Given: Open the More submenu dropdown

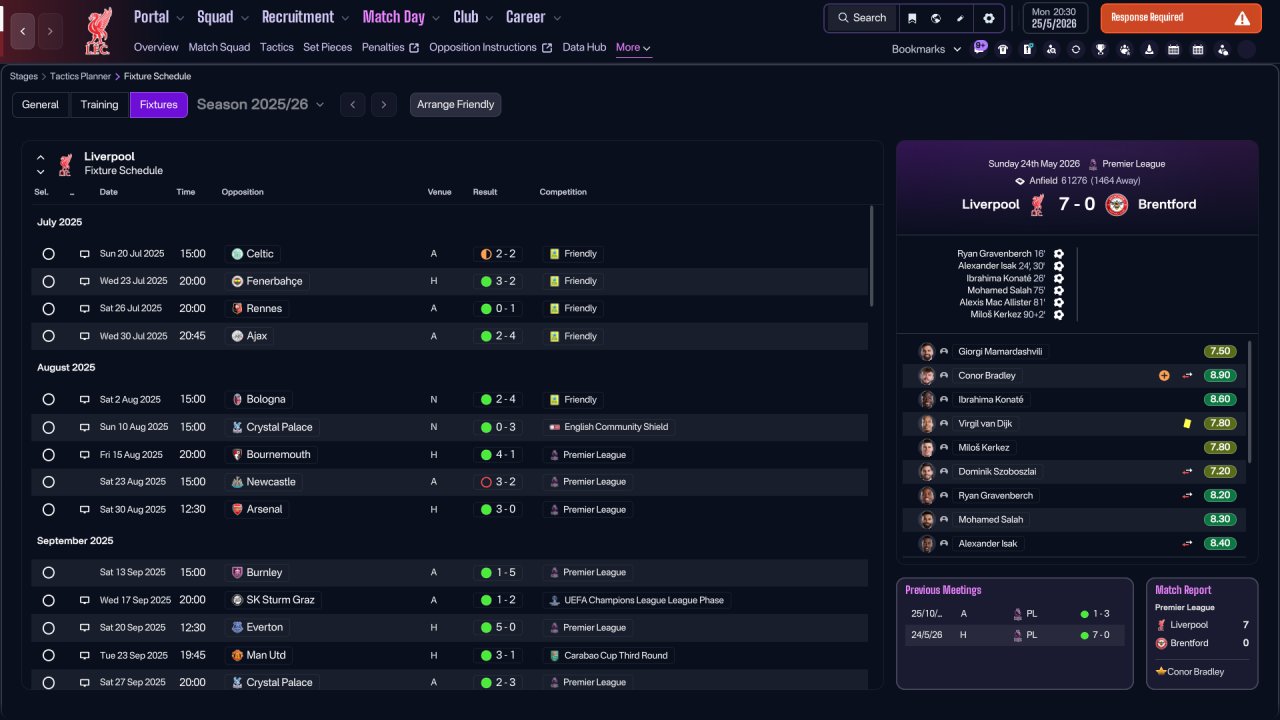Looking at the screenshot, I should click(x=633, y=48).
